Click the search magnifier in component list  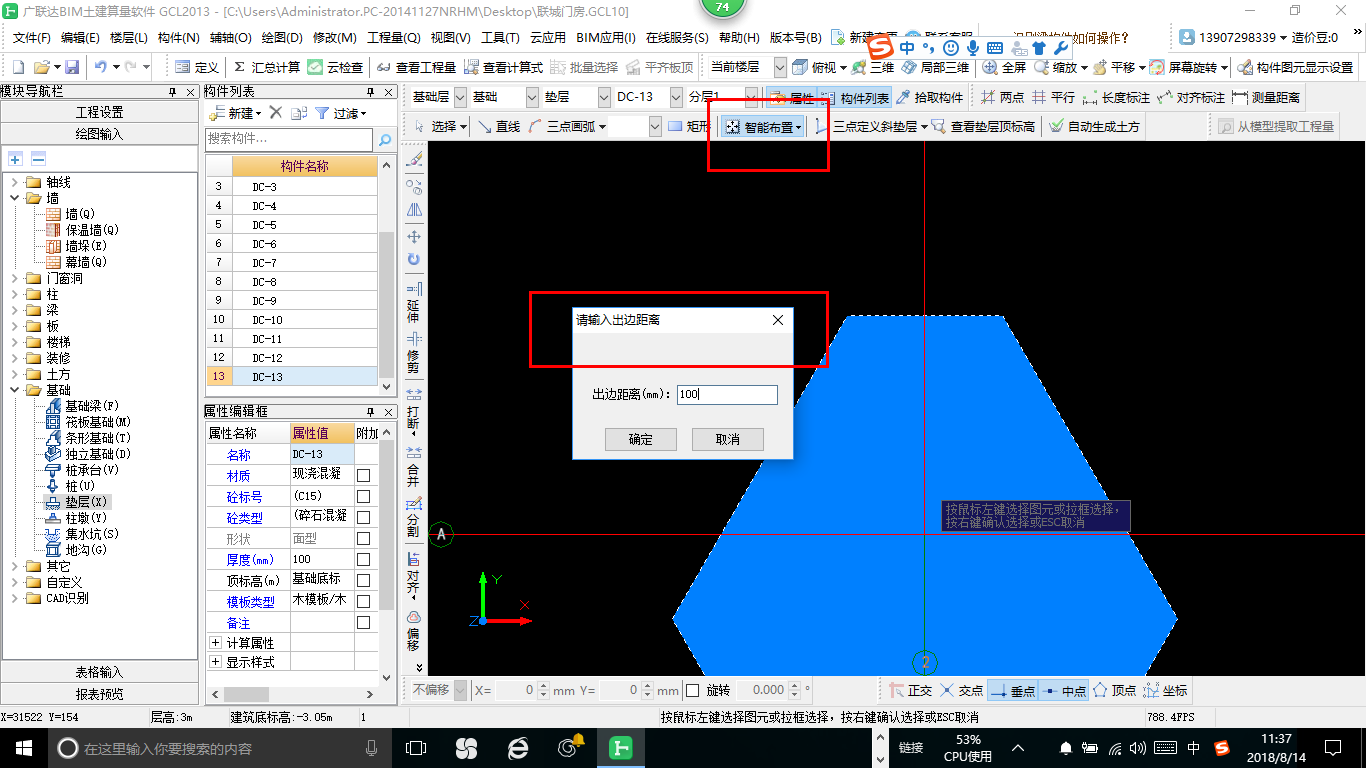click(x=385, y=139)
